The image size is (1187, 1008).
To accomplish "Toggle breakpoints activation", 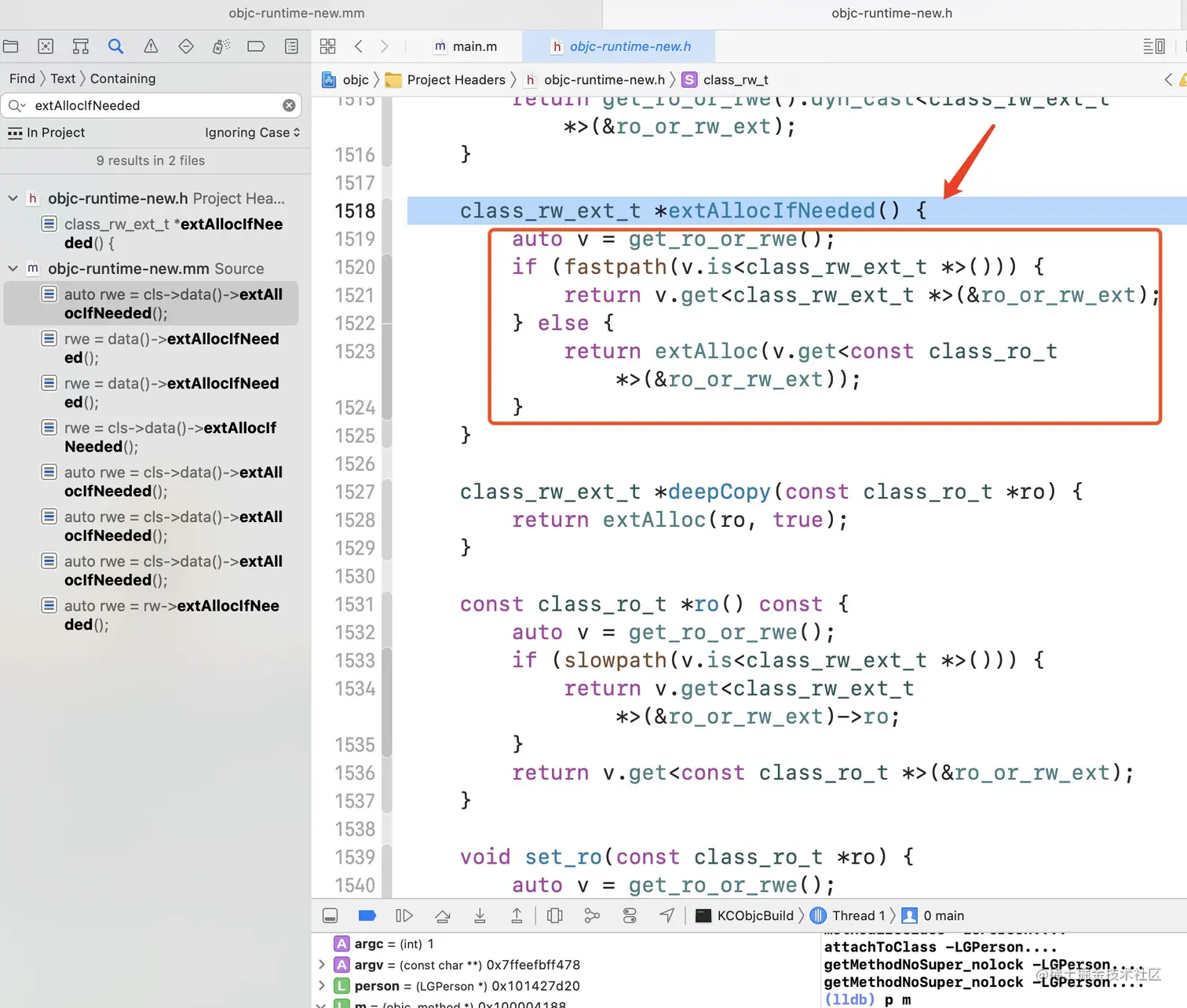I will tap(367, 916).
